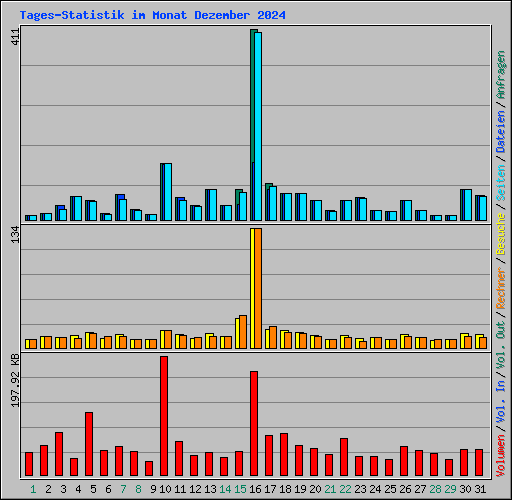Click day label '4' on the x-axis

click(78, 489)
